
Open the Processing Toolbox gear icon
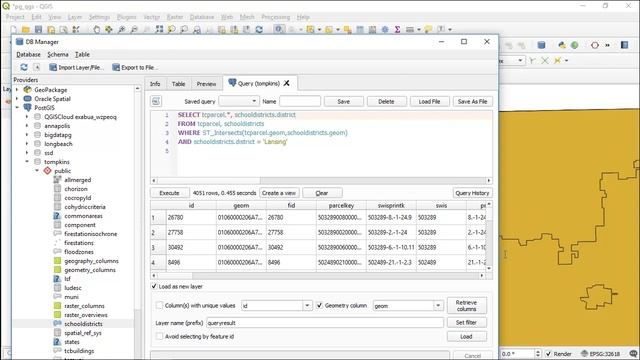[385, 29]
